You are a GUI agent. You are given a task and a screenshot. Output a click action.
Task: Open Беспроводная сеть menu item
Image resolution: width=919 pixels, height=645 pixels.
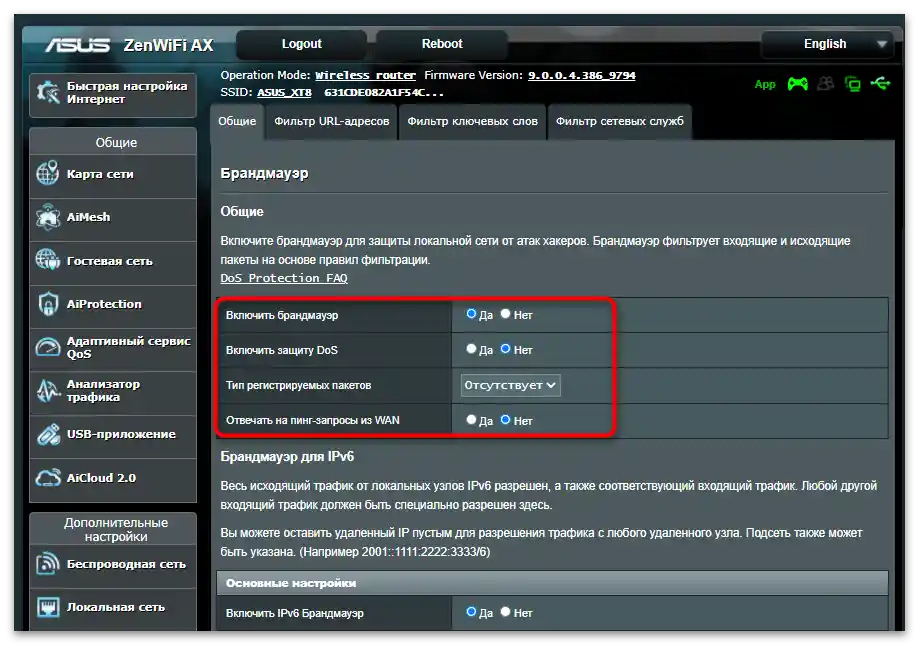click(x=113, y=564)
